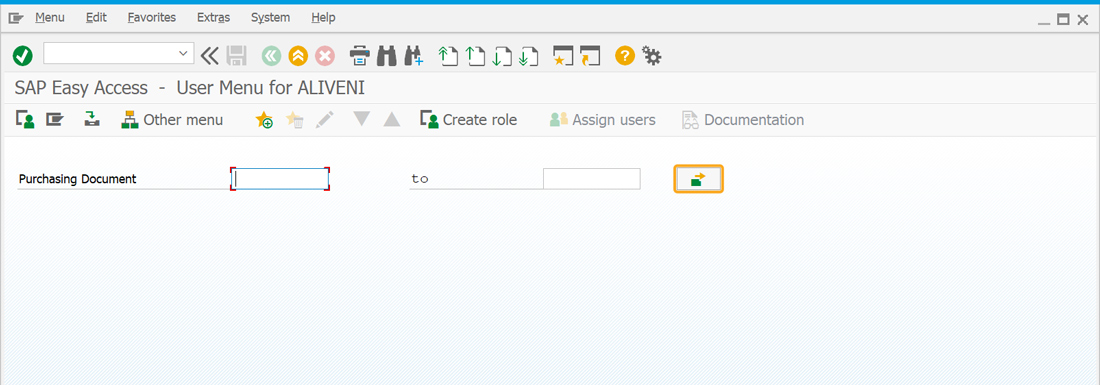Click the Print icon
The image size is (1100, 385).
point(359,55)
